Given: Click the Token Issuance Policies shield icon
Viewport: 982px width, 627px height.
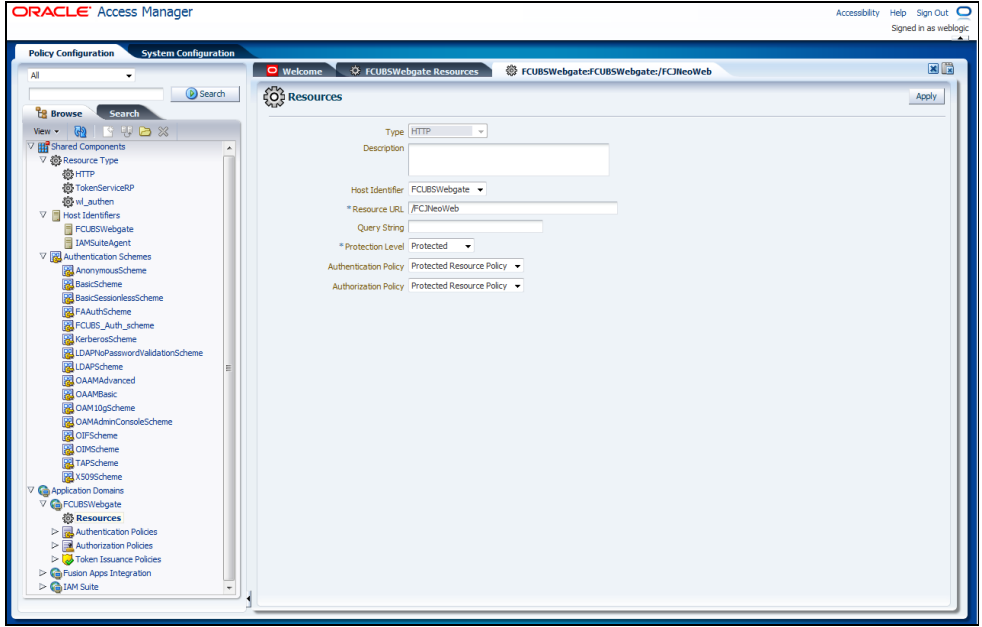Looking at the screenshot, I should point(68,559).
